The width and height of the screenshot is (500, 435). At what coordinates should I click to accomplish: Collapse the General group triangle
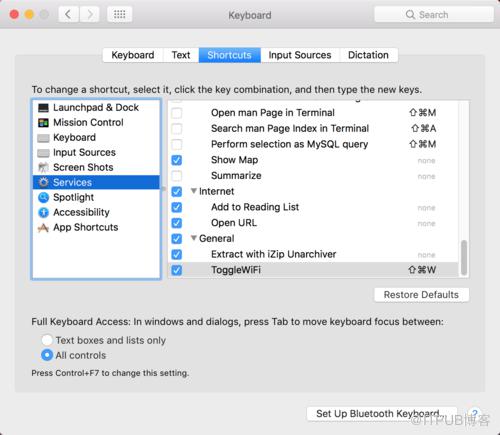click(194, 238)
